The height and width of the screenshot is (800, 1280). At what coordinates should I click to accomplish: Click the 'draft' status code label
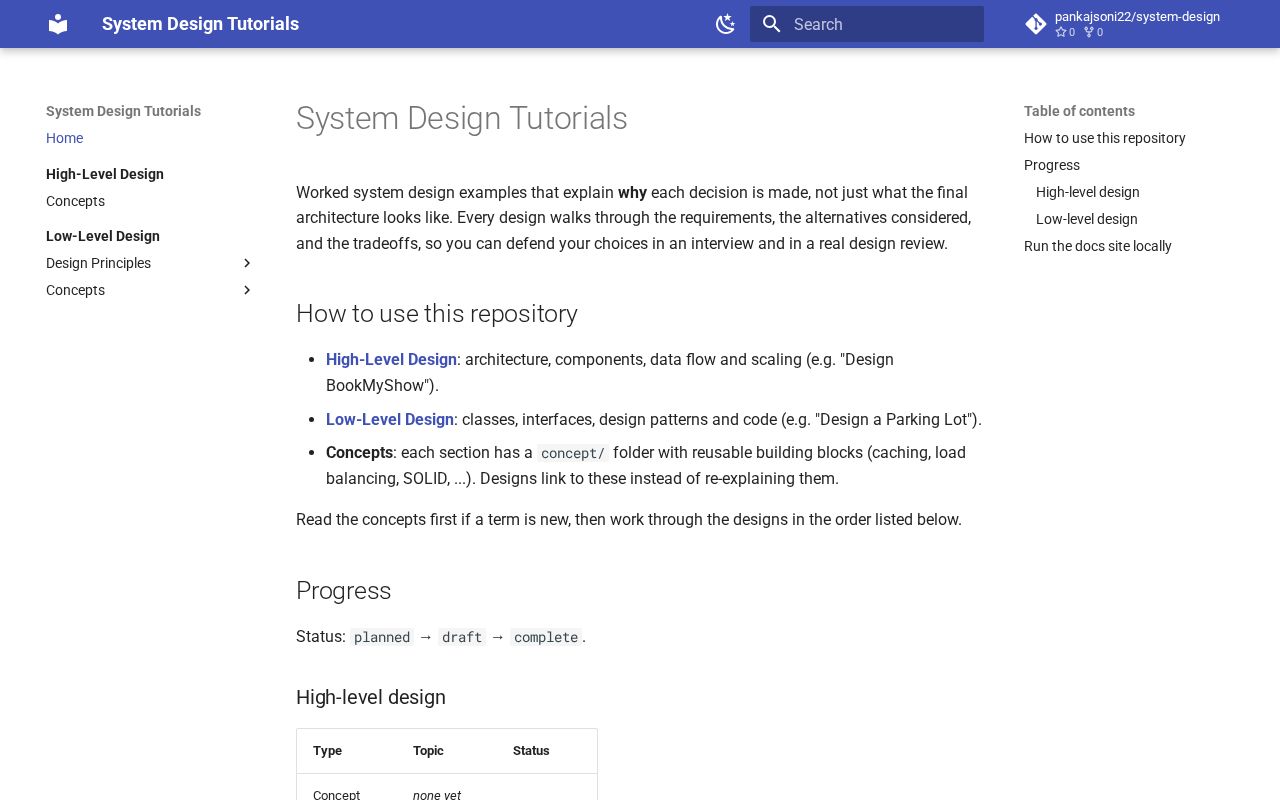462,637
